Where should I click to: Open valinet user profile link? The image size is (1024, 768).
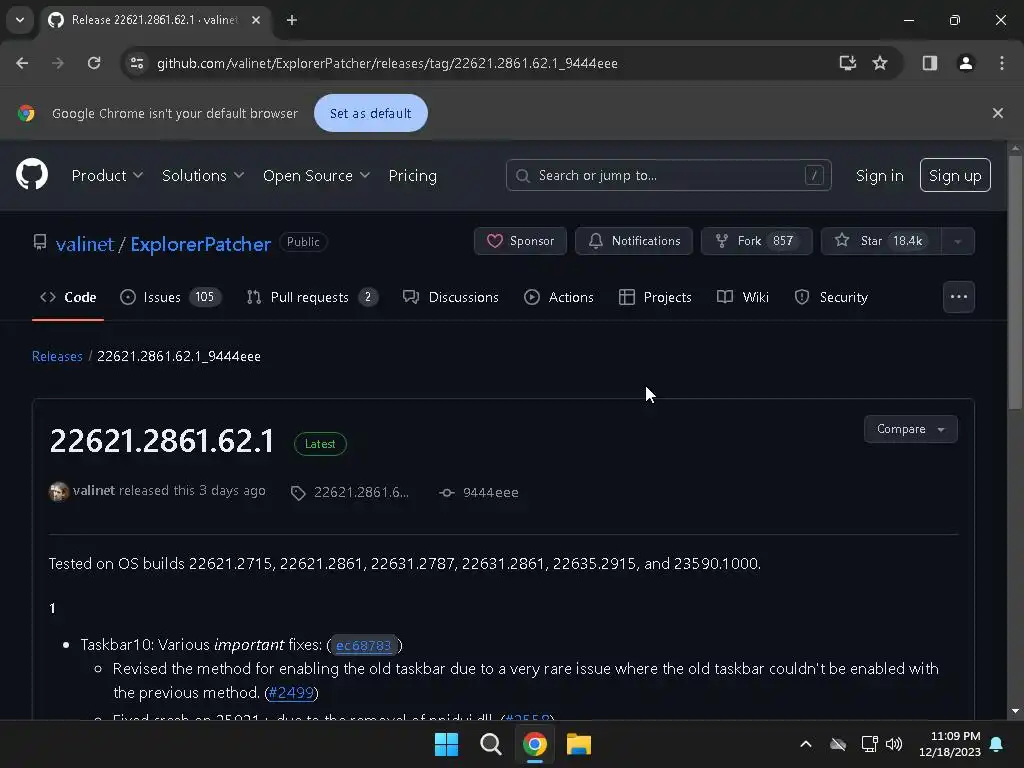click(85, 244)
